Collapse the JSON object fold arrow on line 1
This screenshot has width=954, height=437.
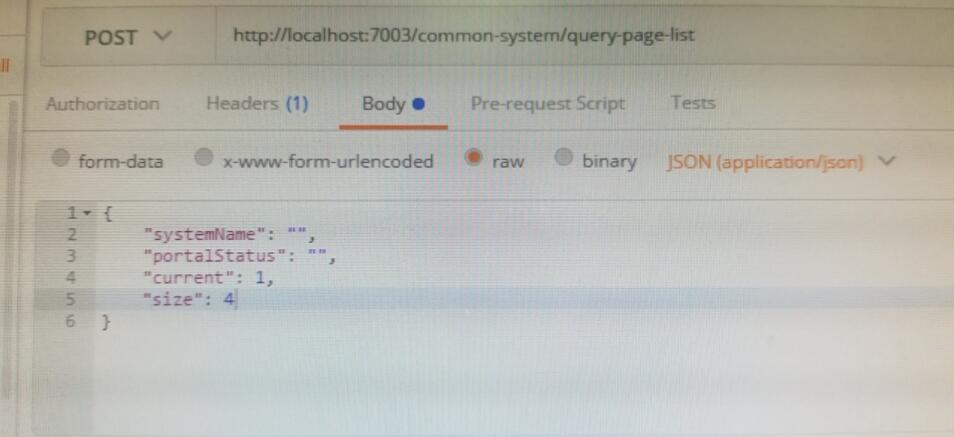coord(86,213)
